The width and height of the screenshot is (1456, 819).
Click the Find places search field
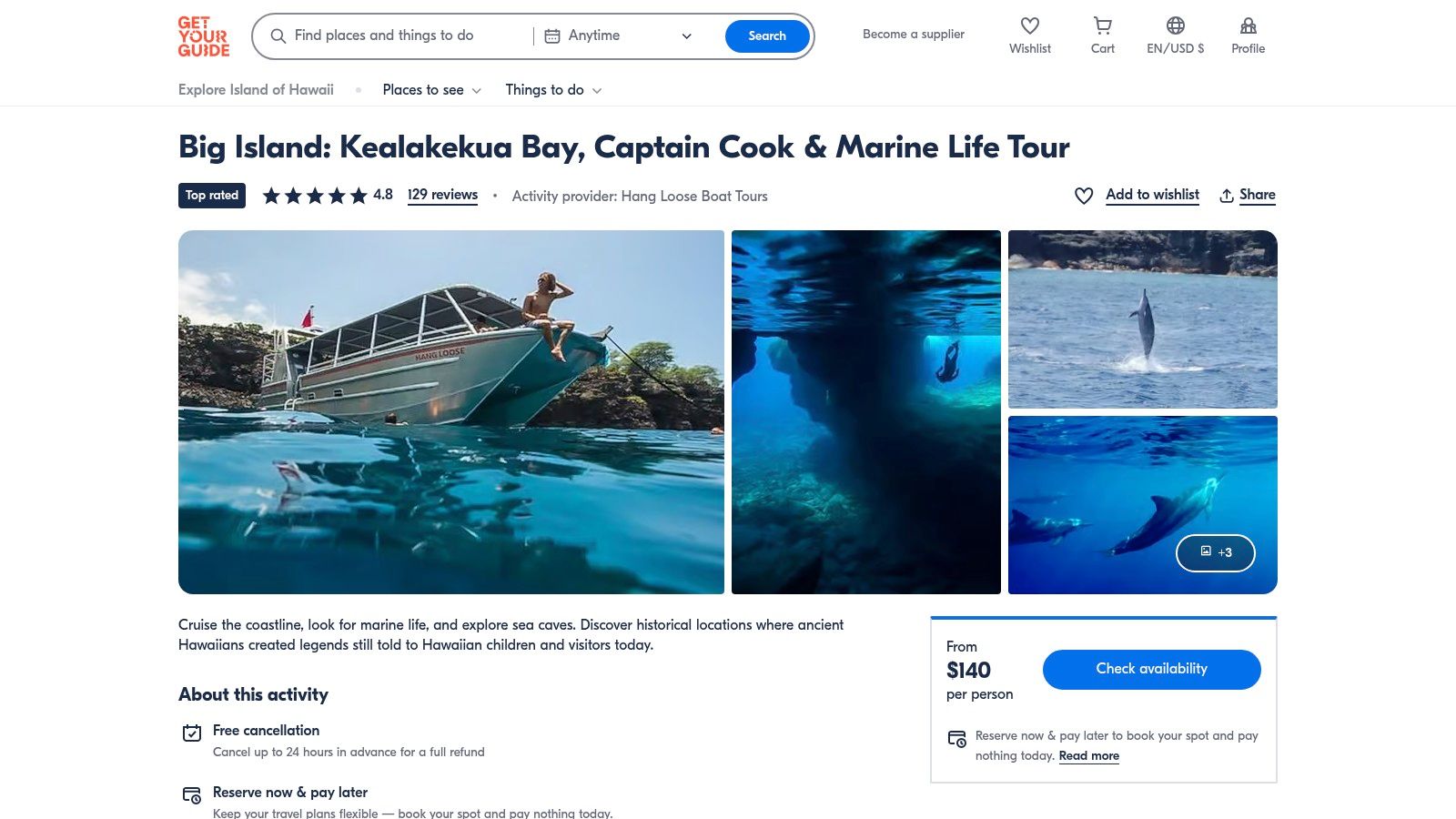(400, 36)
